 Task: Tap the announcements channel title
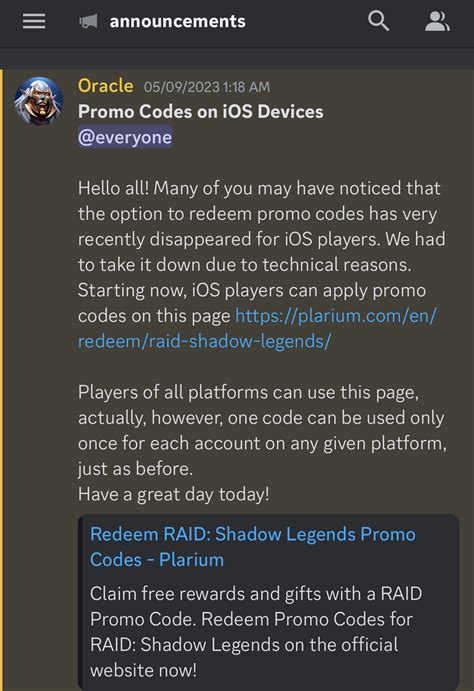tap(178, 21)
